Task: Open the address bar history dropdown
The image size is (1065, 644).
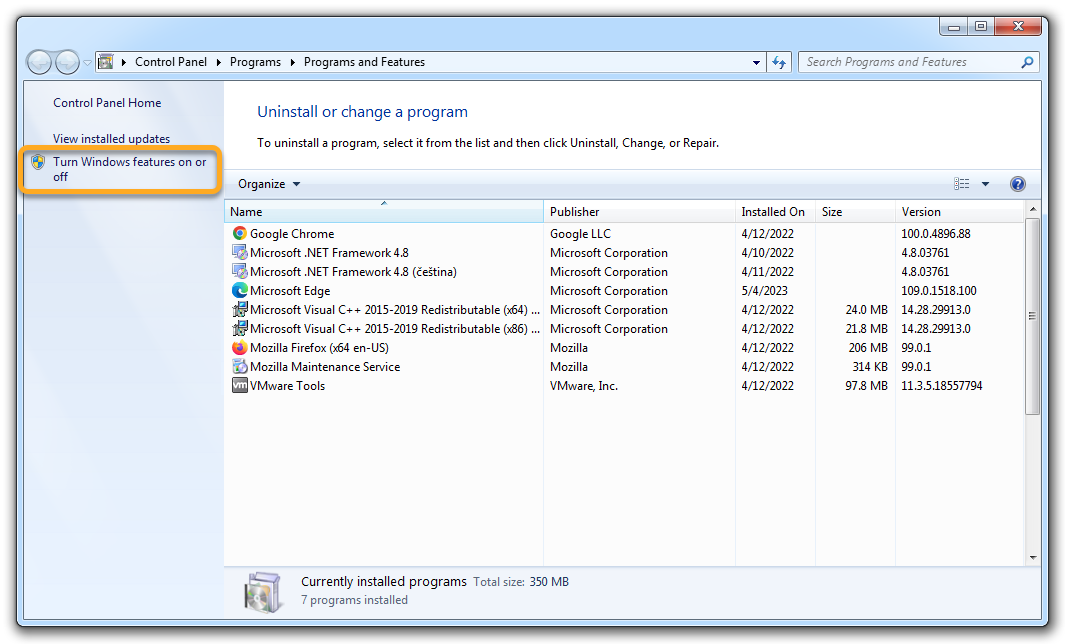Action: click(757, 62)
